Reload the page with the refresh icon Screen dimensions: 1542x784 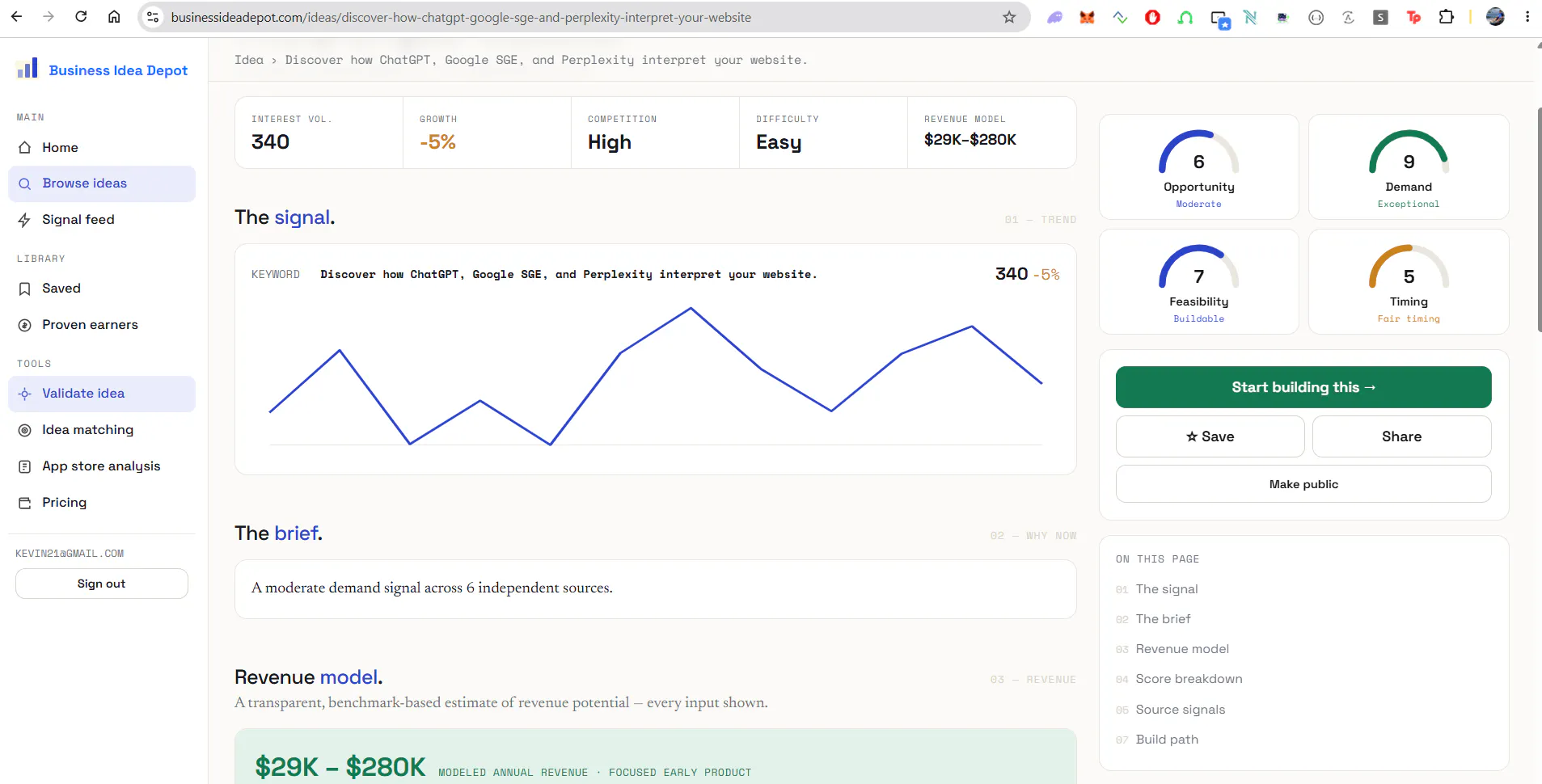81,17
